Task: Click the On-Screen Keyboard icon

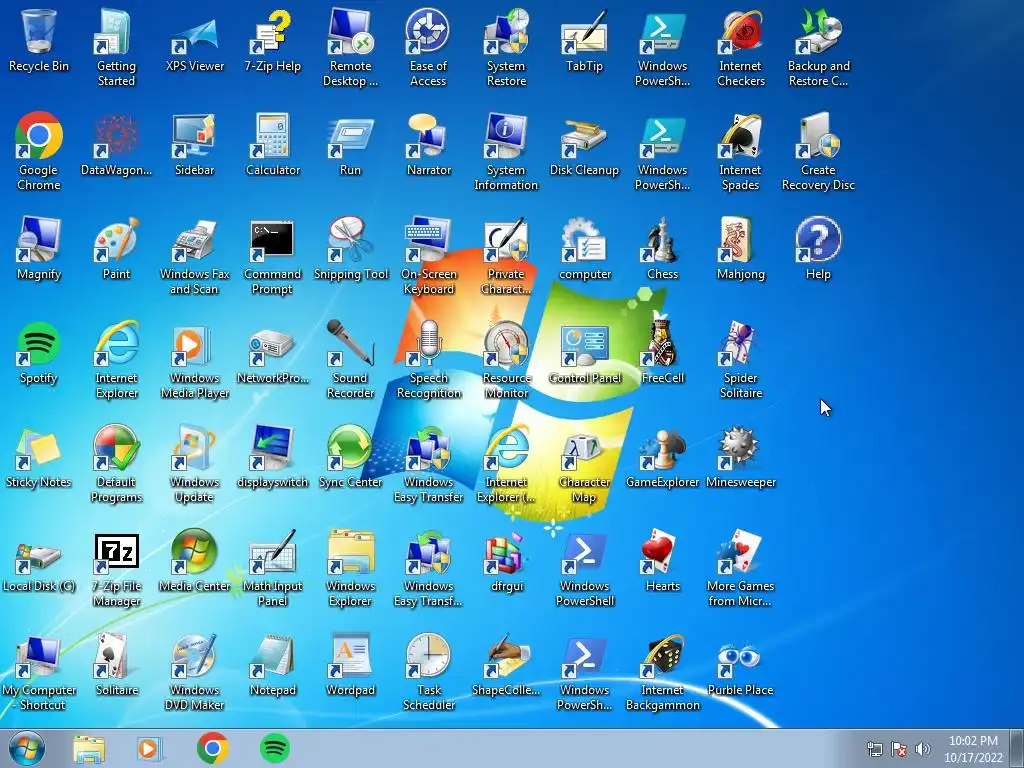Action: point(428,255)
